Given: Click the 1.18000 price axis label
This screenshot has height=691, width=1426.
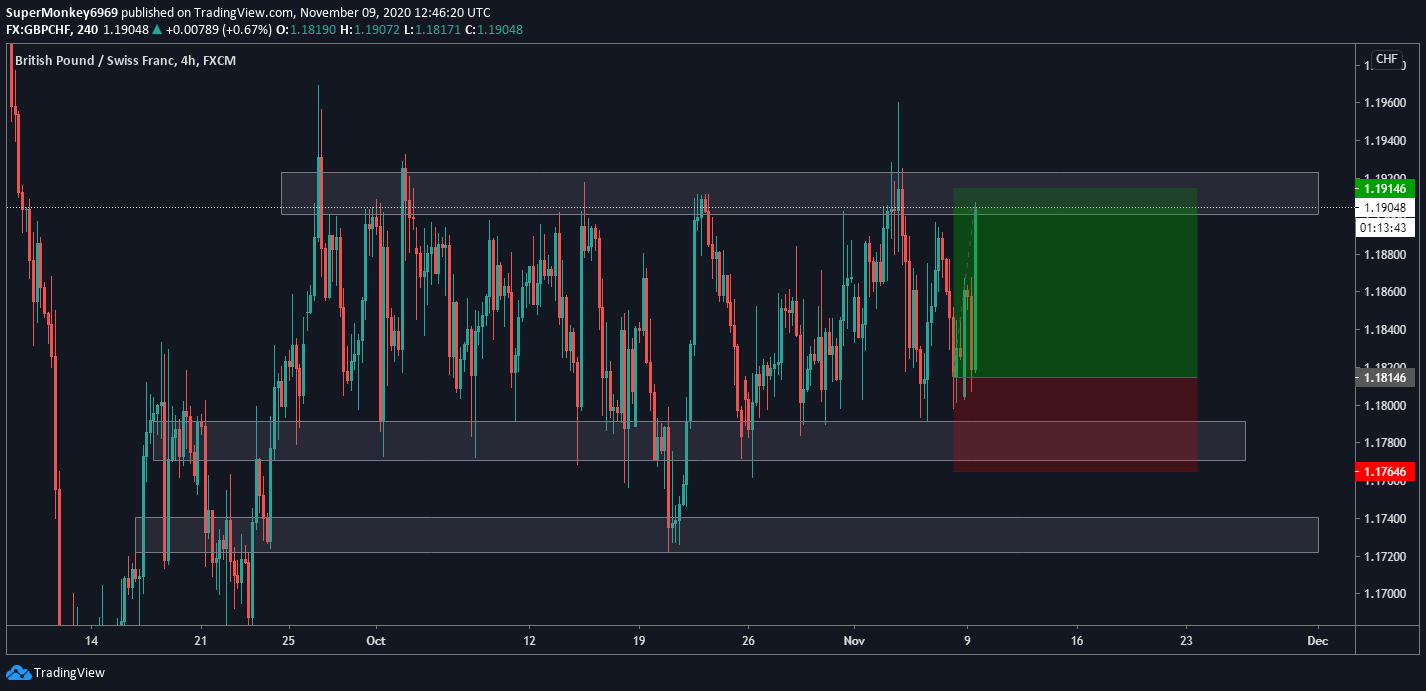Looking at the screenshot, I should pos(1385,406).
